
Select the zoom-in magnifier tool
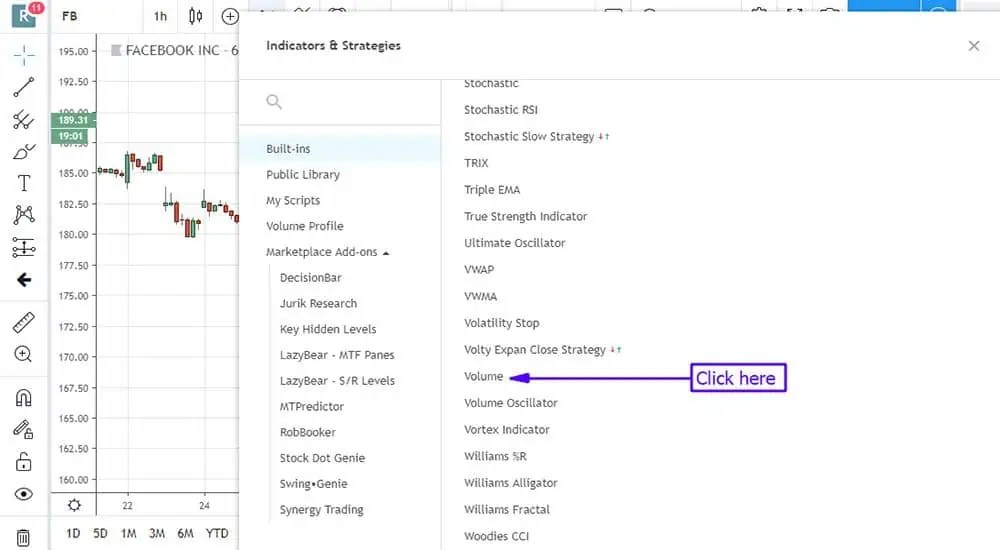tap(24, 354)
